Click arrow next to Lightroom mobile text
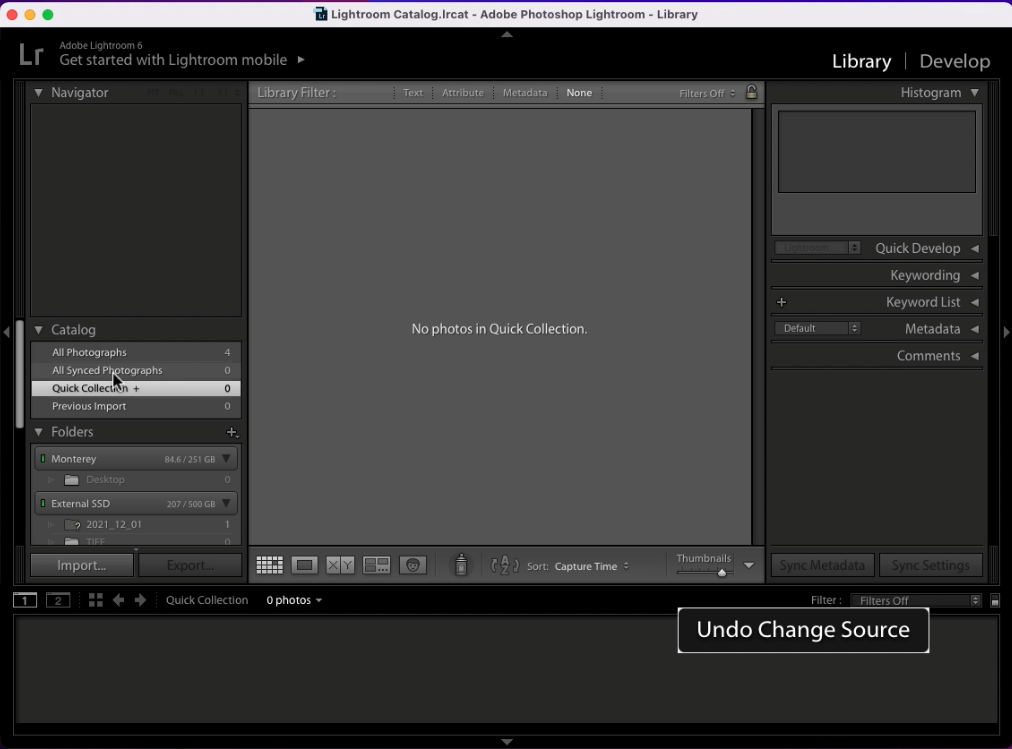Image resolution: width=1012 pixels, height=749 pixels. [x=301, y=59]
